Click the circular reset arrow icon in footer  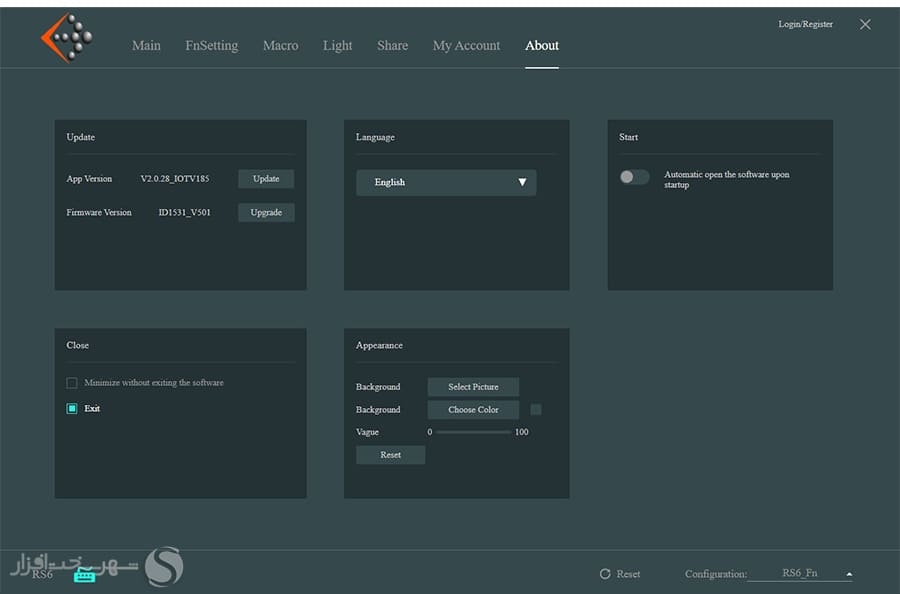605,574
